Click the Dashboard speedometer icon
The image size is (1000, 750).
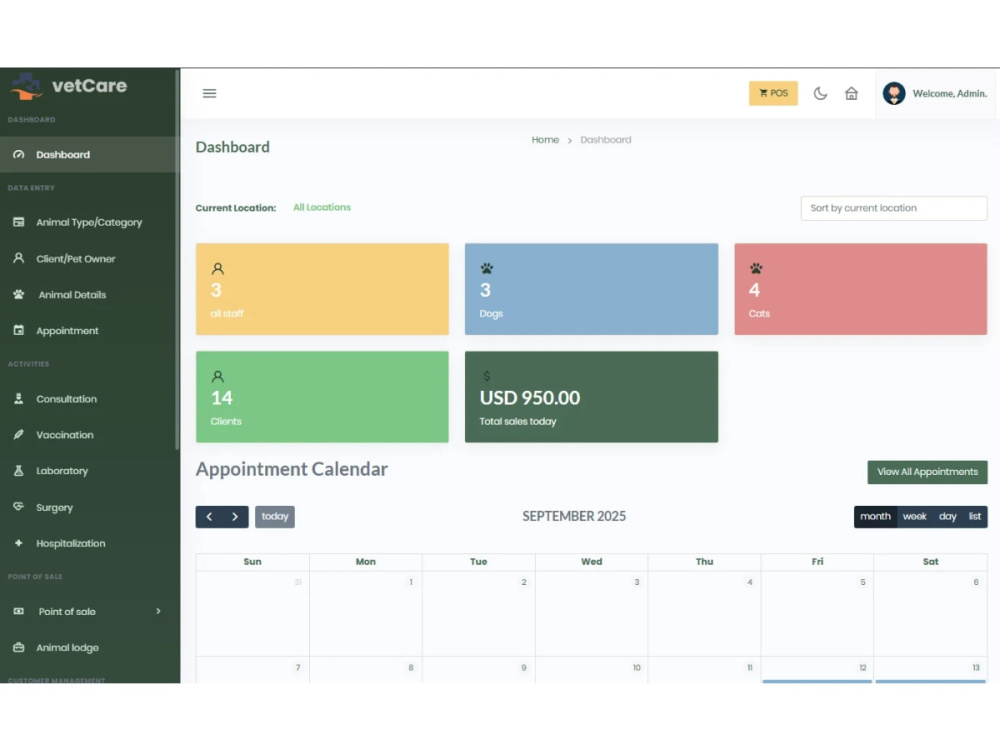click(x=18, y=154)
